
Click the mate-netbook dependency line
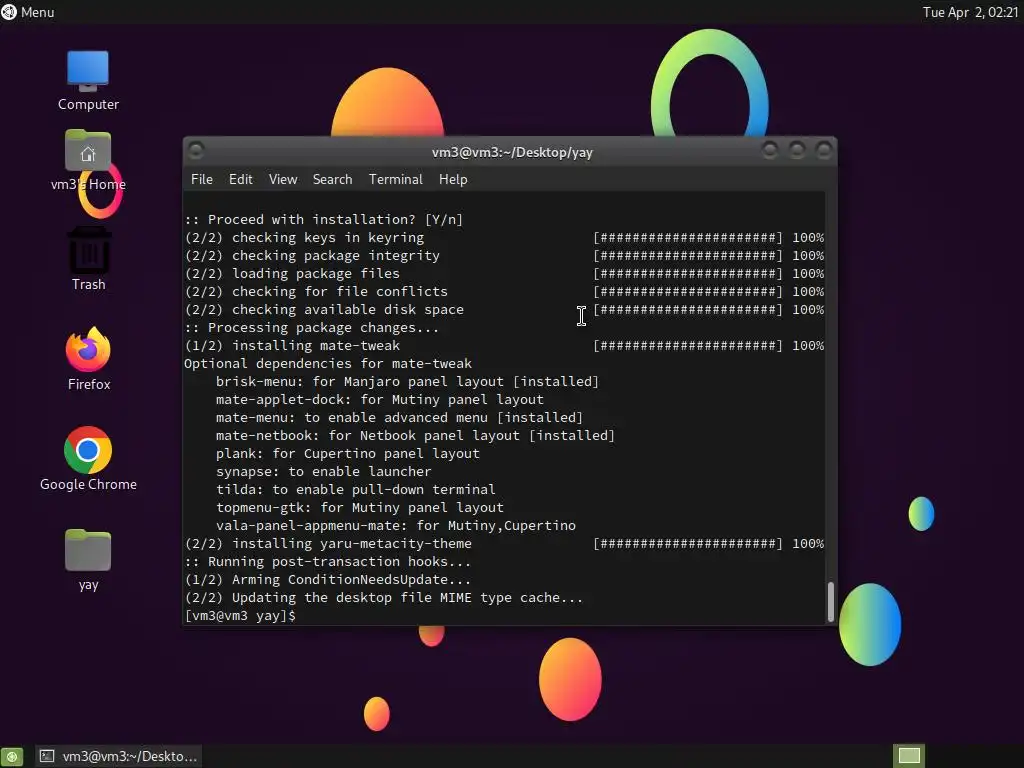(415, 436)
